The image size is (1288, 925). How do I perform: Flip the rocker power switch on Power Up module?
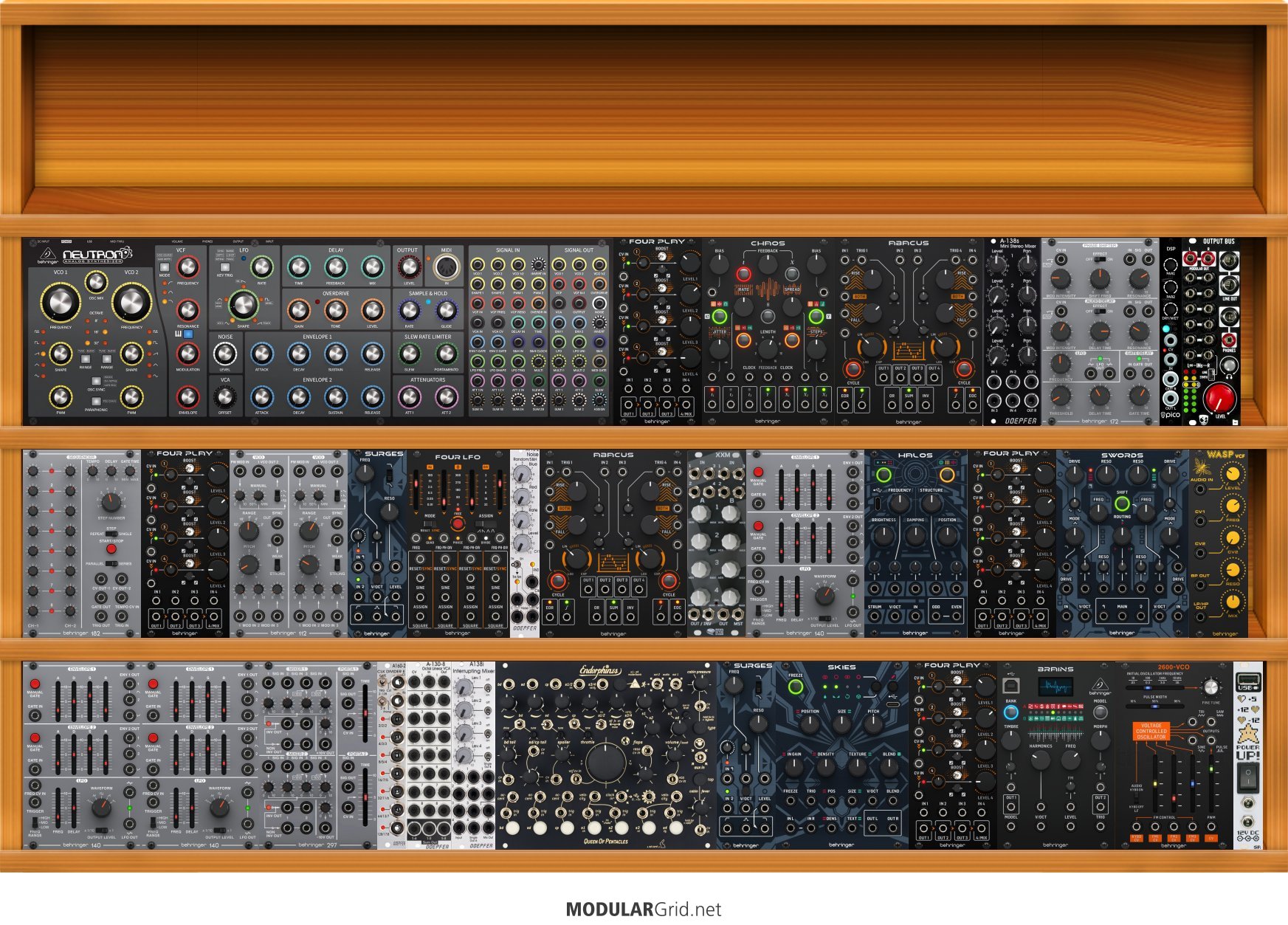[1247, 777]
